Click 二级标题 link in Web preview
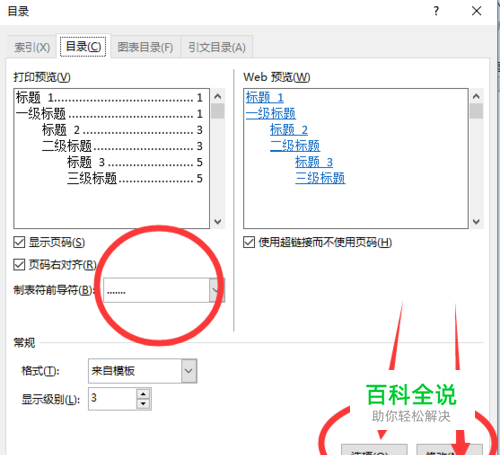This screenshot has height=455, width=500. point(295,146)
